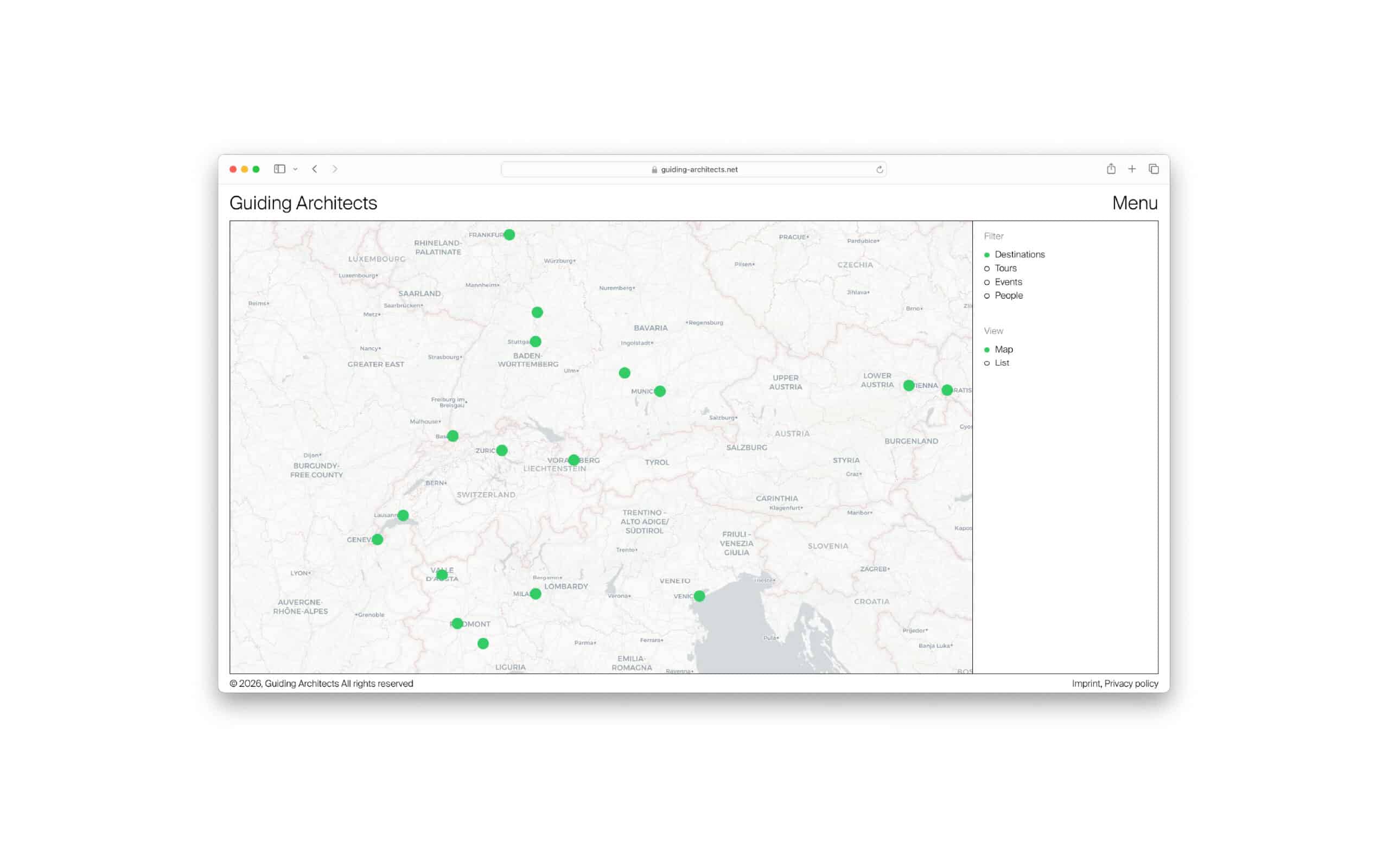Select the Tours filter option
The height and width of the screenshot is (868, 1389).
coord(1005,268)
